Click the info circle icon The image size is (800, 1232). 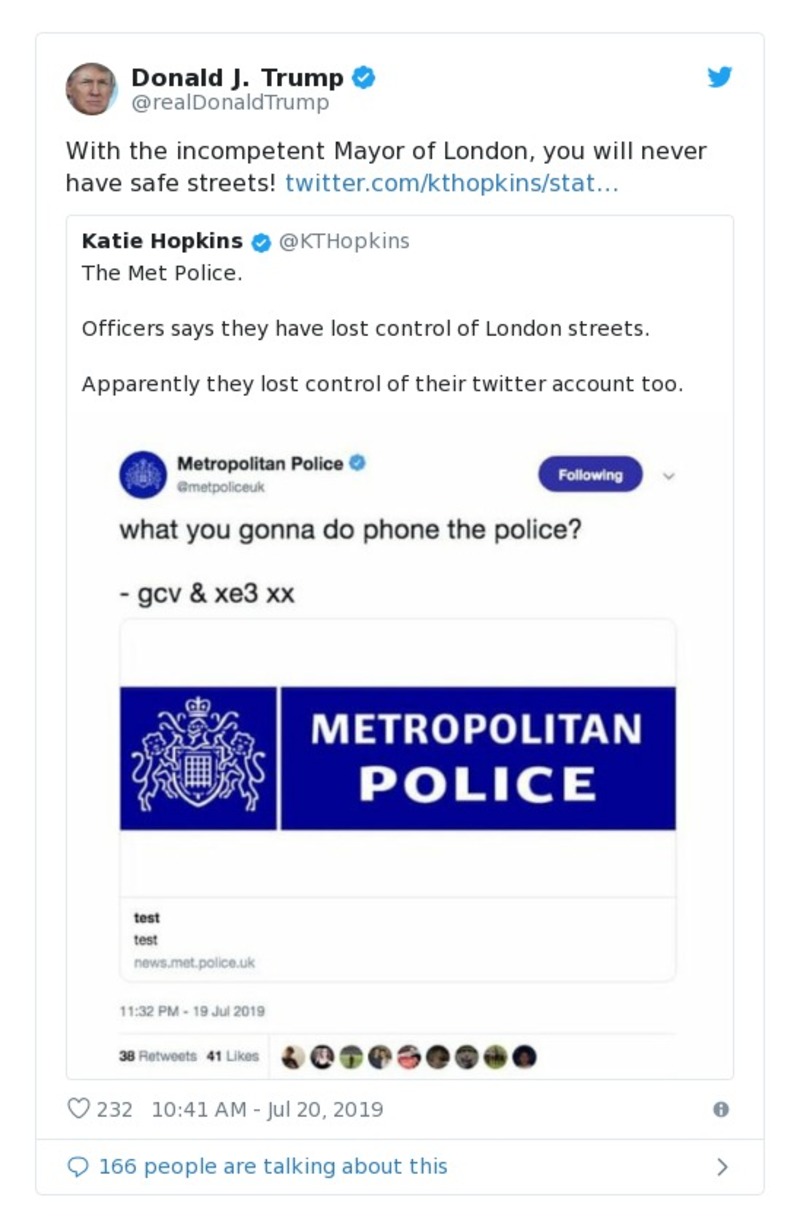click(720, 1109)
